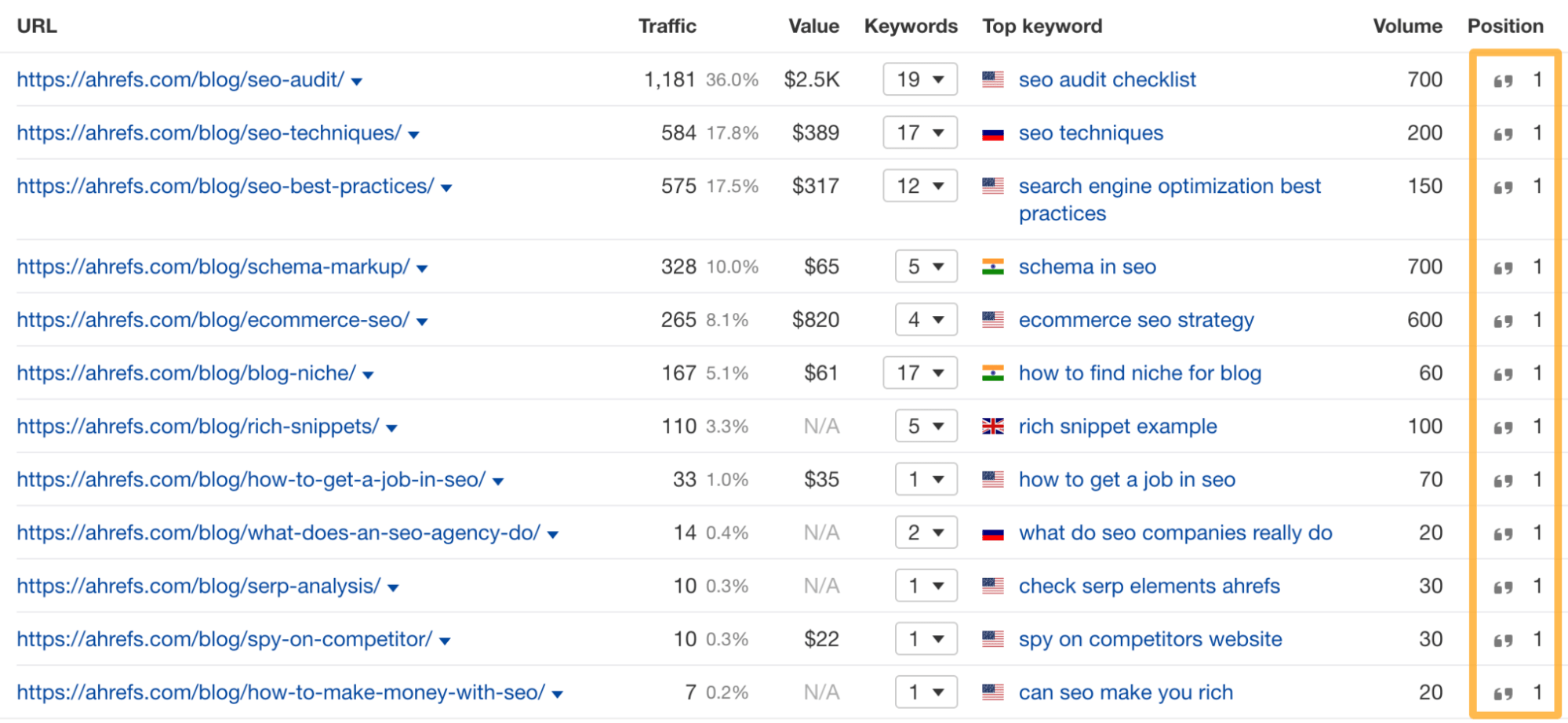Screen dimensions: 1568x723
Task: Open the ahrefs.com/blog/ecommerce-seo link
Action: [x=213, y=319]
